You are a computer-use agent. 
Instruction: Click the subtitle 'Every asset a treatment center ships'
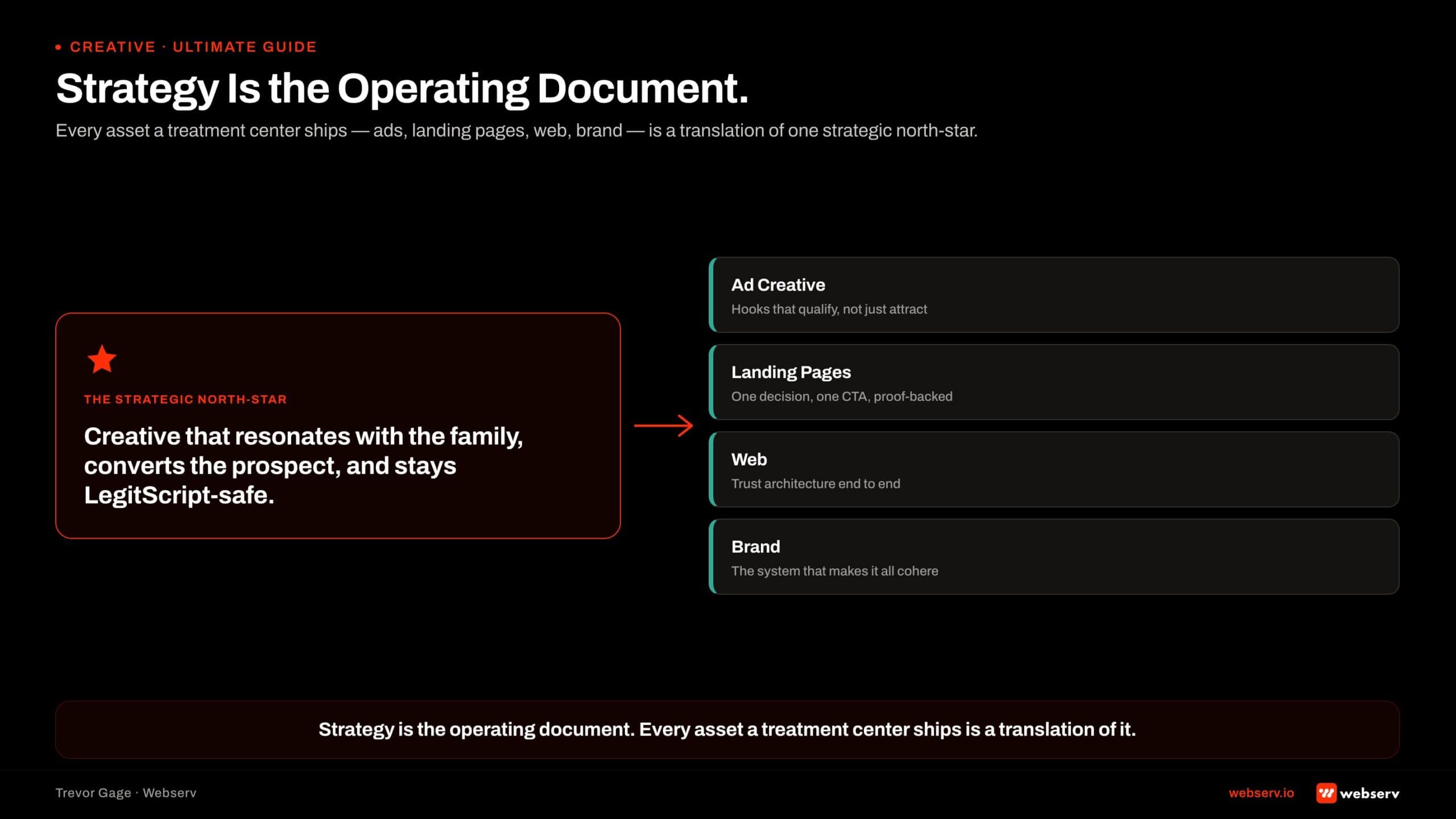pyautogui.click(x=516, y=131)
